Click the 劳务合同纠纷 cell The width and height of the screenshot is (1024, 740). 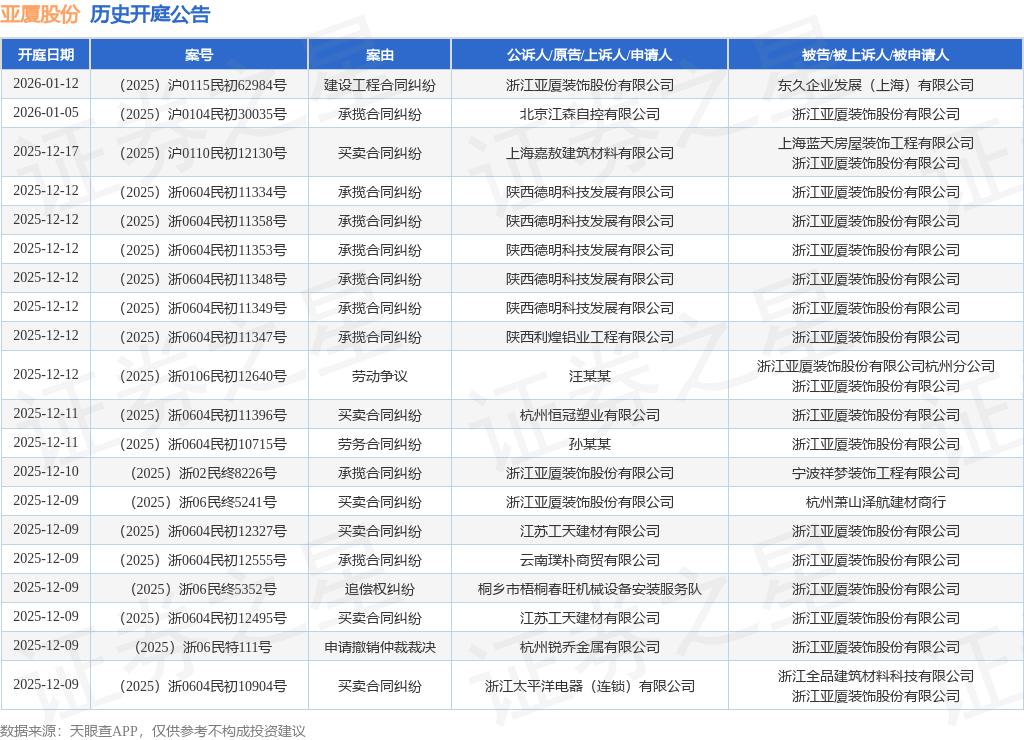click(379, 445)
